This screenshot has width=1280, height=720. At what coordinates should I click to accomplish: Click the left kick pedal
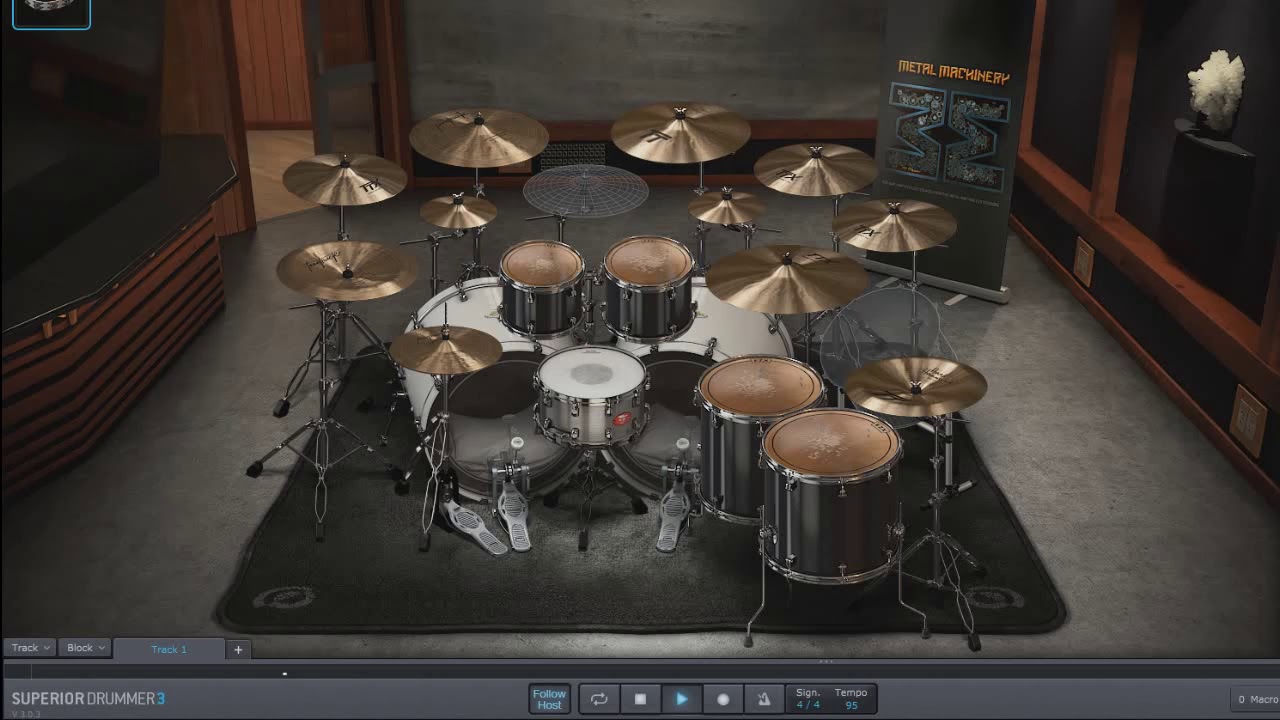[514, 505]
